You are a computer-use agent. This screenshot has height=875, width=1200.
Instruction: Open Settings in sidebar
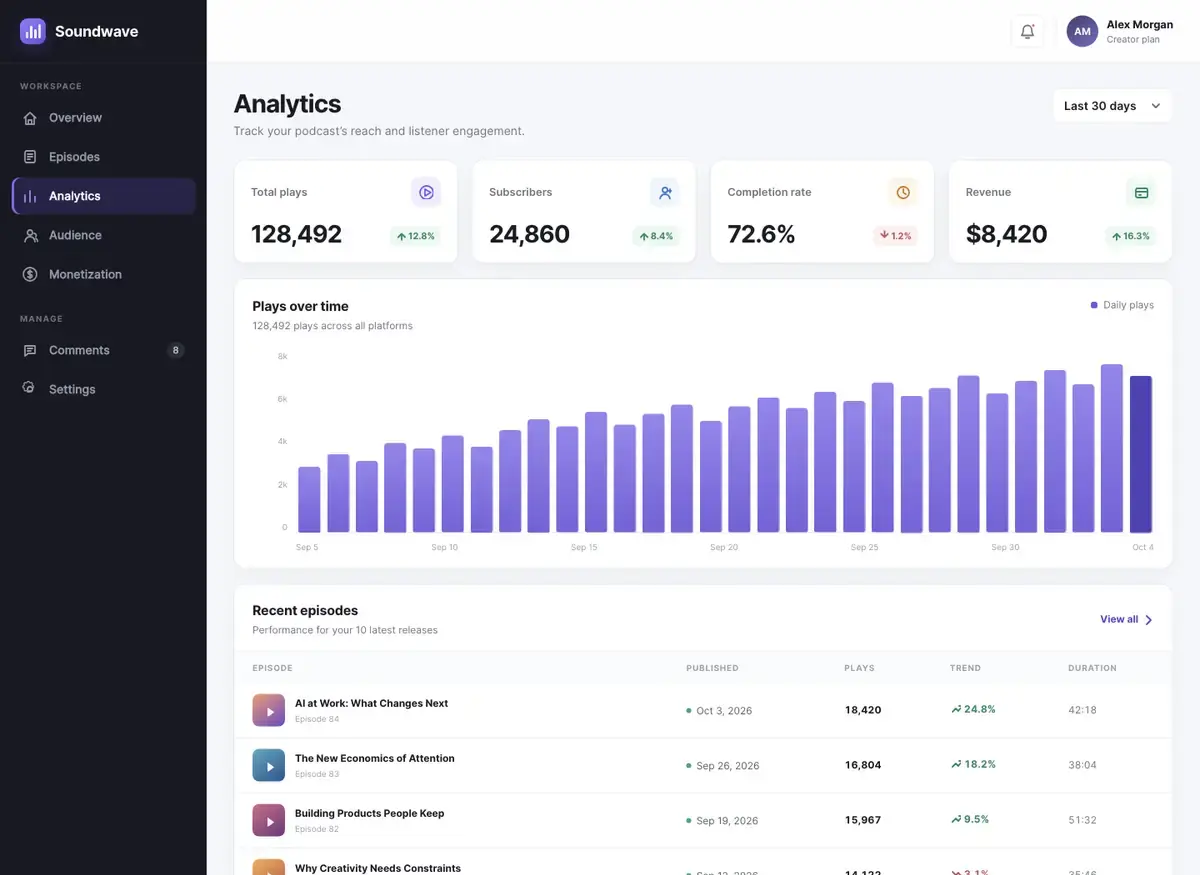click(x=104, y=389)
